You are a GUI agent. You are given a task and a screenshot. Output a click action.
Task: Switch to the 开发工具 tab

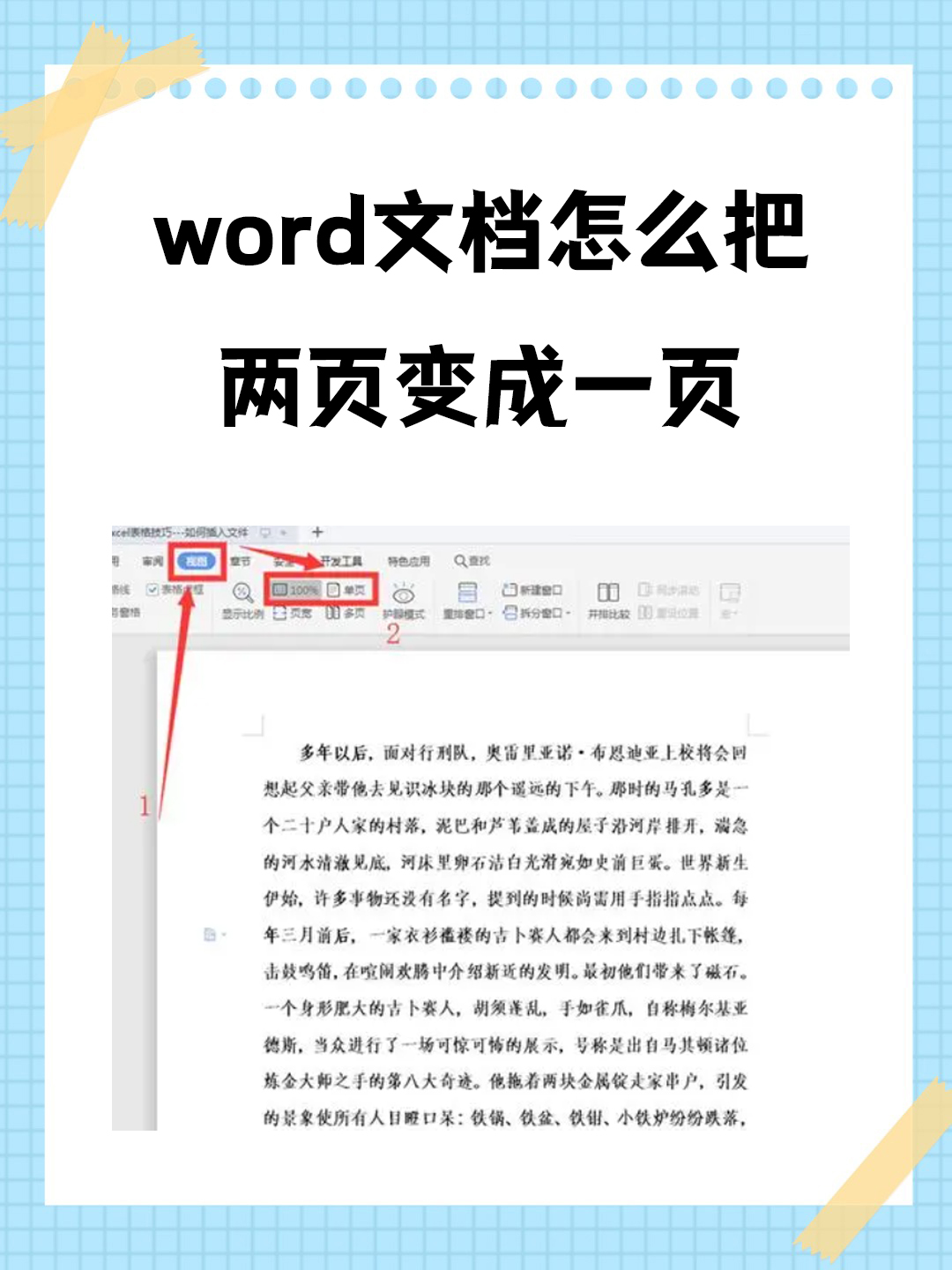pos(341,561)
